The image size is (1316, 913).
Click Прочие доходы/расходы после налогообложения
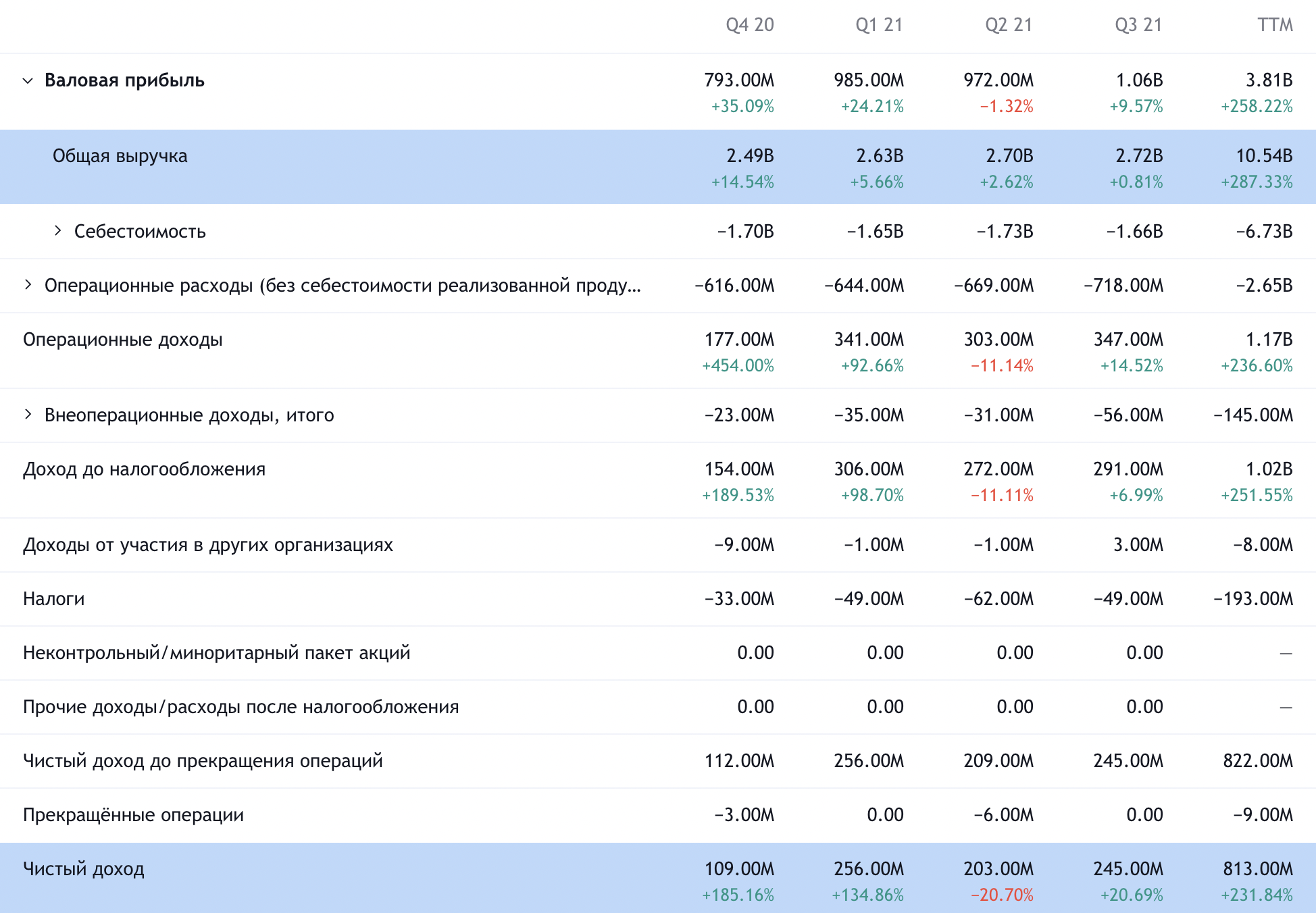coord(241,707)
